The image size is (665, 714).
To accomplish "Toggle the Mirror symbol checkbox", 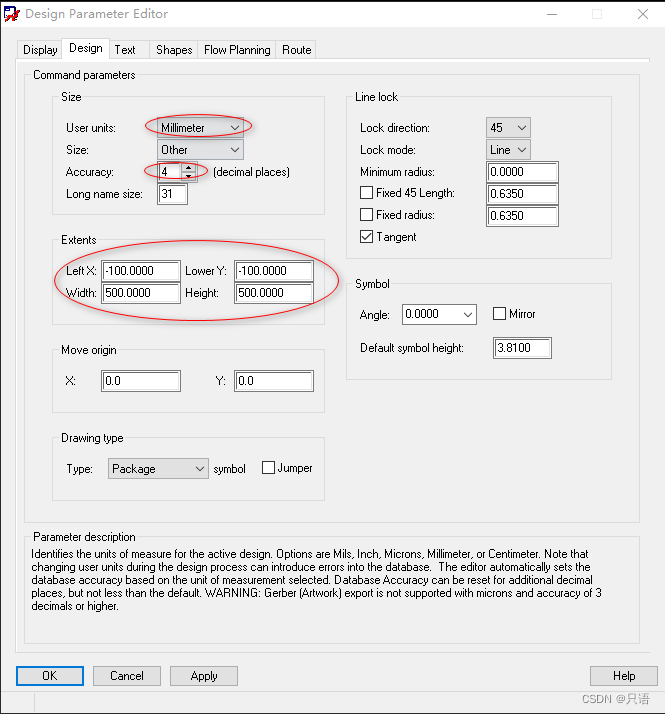I will tap(500, 314).
